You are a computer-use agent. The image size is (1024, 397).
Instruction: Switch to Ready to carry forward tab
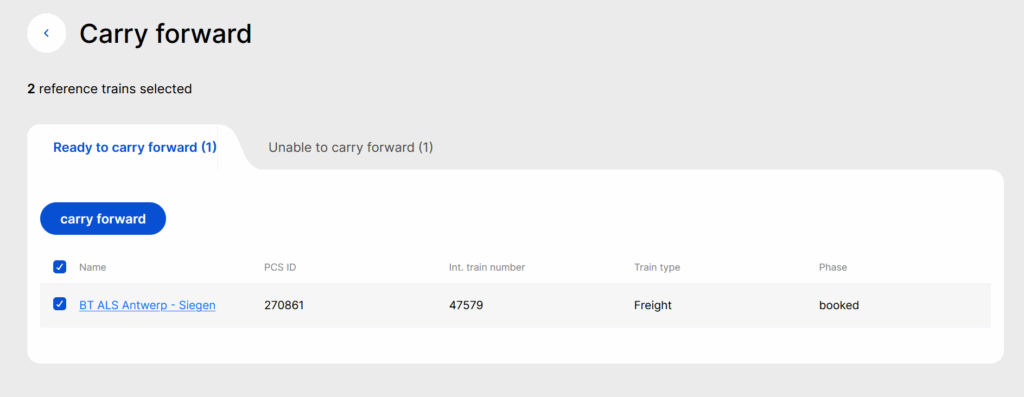135,148
